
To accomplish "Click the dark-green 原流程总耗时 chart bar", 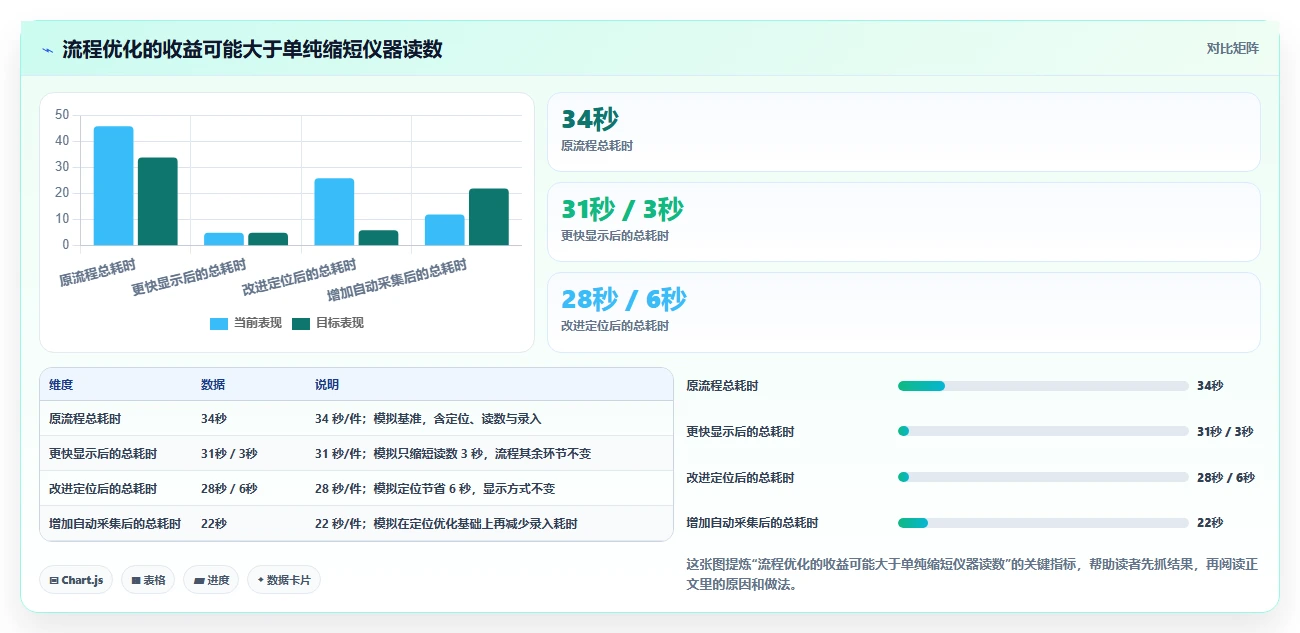I will click(x=158, y=201).
